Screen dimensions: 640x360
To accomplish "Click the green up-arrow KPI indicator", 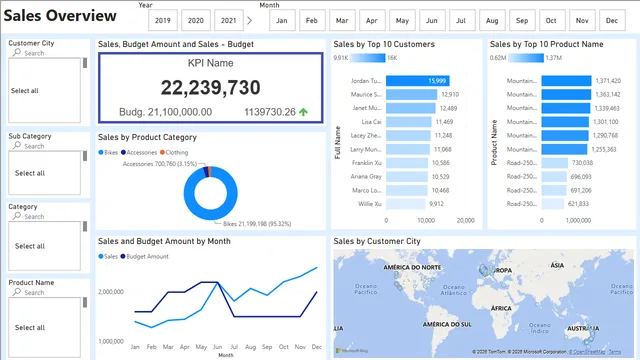I will (x=303, y=112).
